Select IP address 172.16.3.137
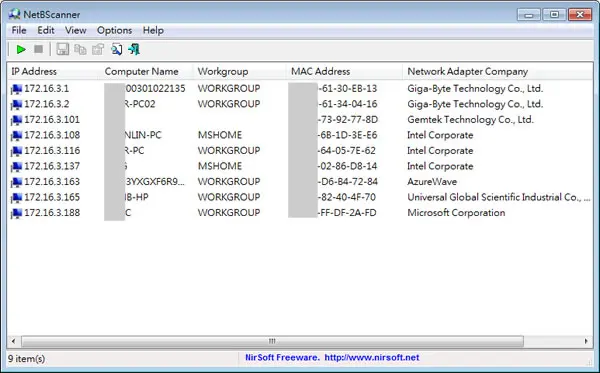 click(52, 166)
